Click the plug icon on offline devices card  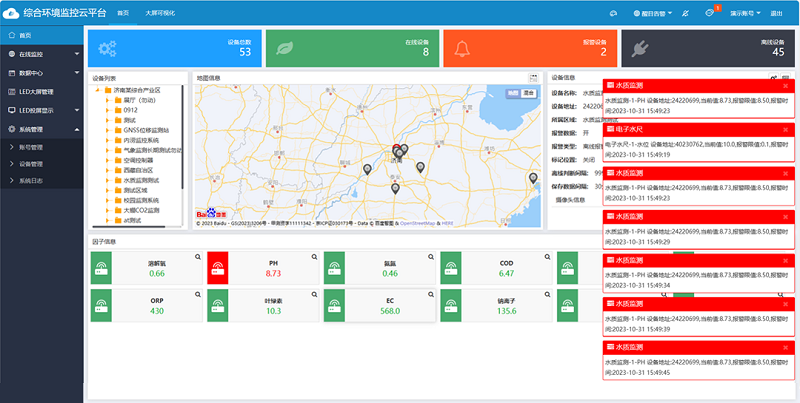[x=640, y=48]
